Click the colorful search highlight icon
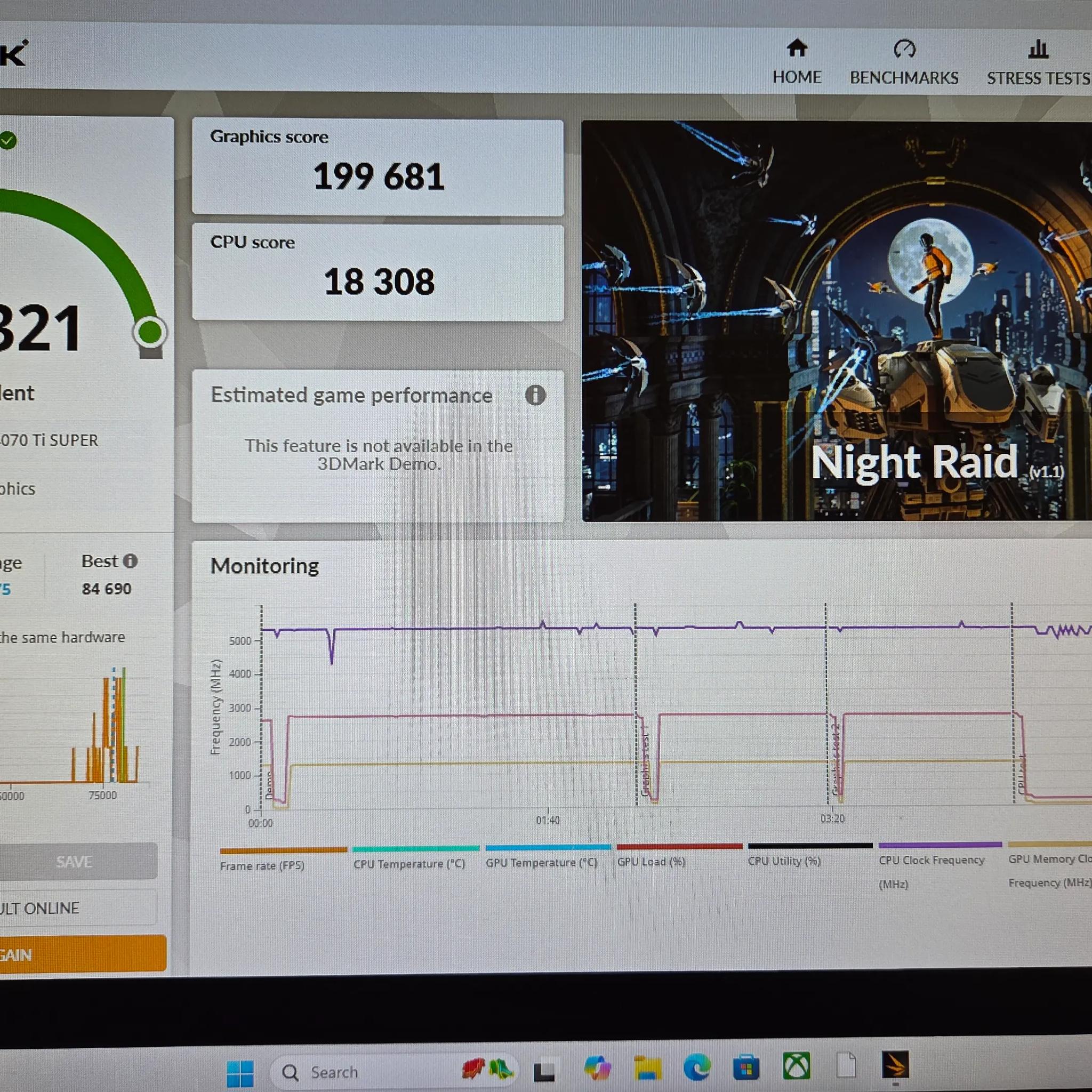Viewport: 1092px width, 1092px height. click(487, 1069)
